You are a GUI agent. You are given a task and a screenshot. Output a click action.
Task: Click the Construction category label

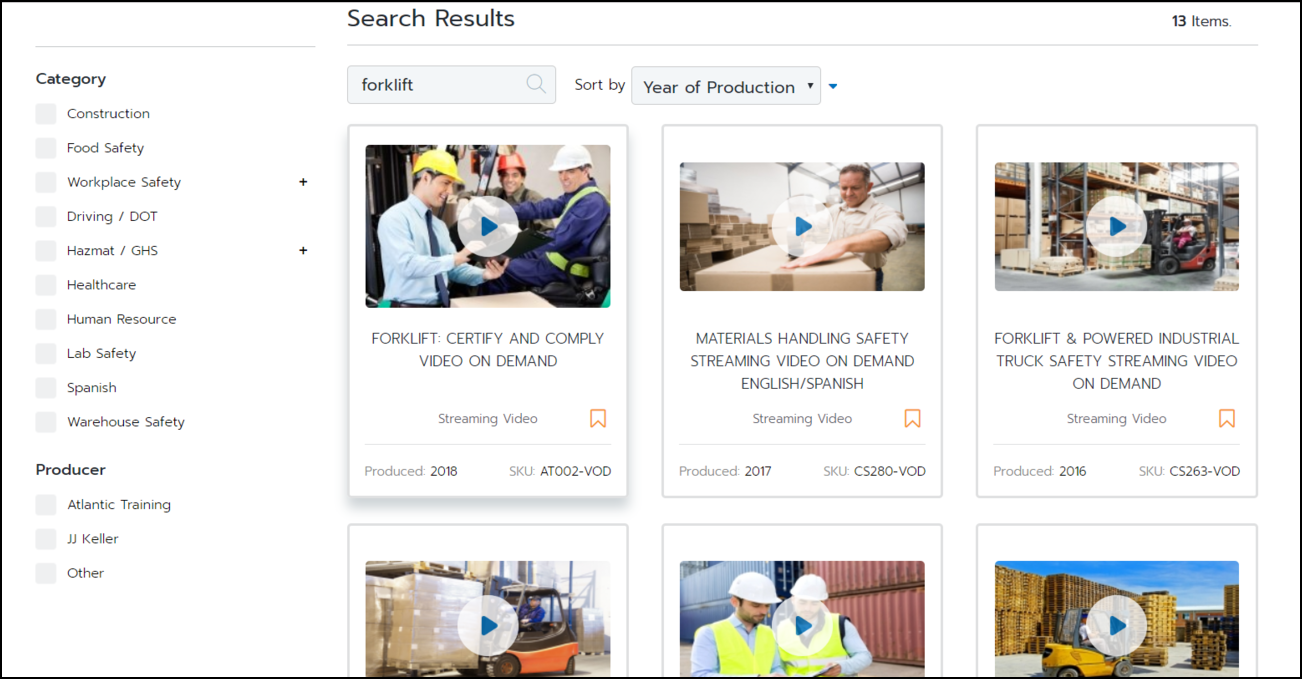click(108, 114)
